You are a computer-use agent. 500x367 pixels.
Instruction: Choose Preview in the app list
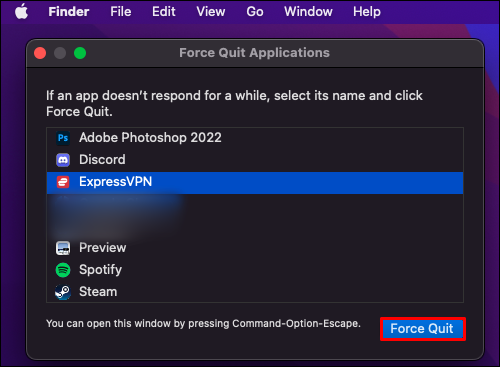pyautogui.click(x=255, y=248)
